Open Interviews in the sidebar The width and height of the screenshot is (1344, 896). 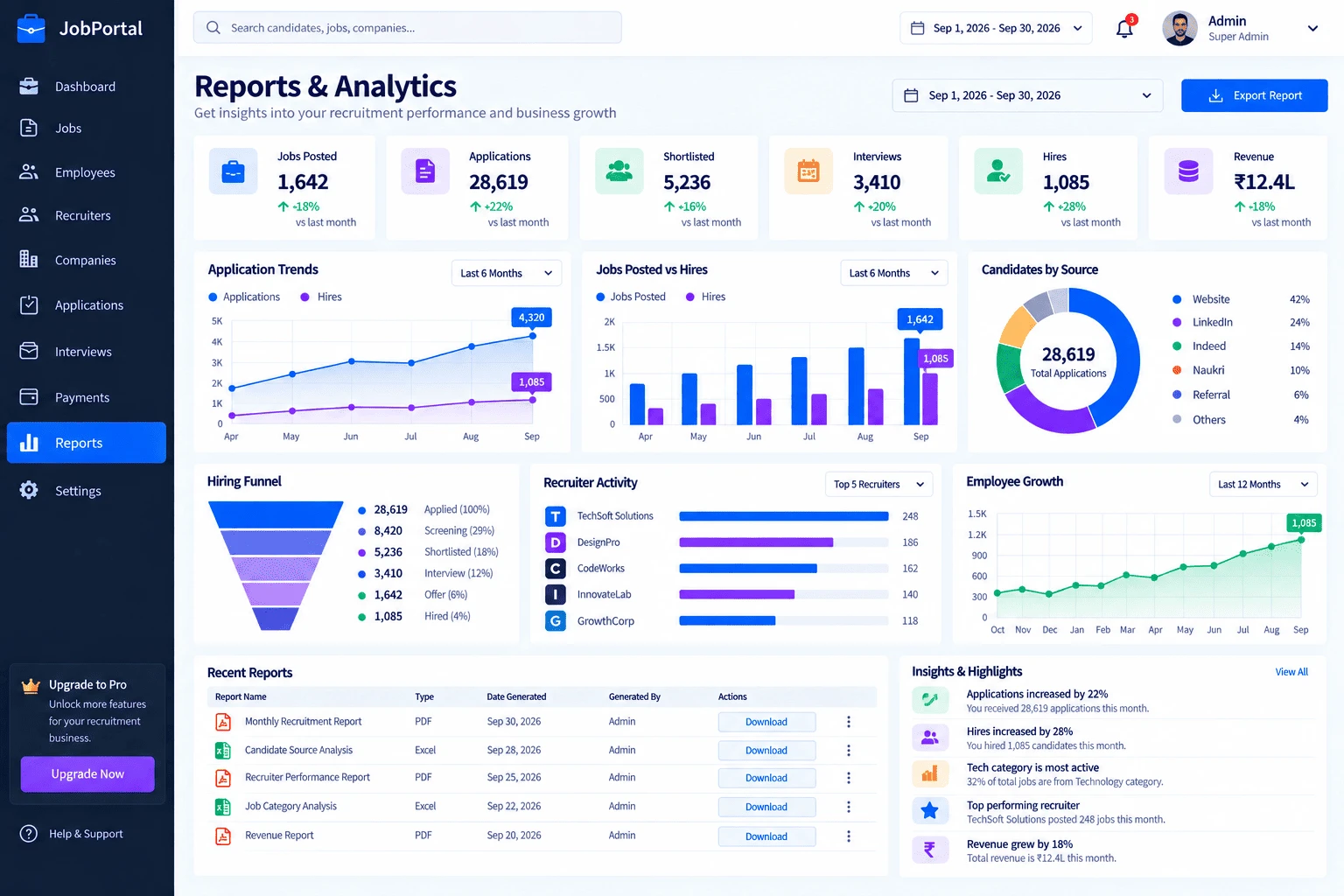(x=86, y=352)
